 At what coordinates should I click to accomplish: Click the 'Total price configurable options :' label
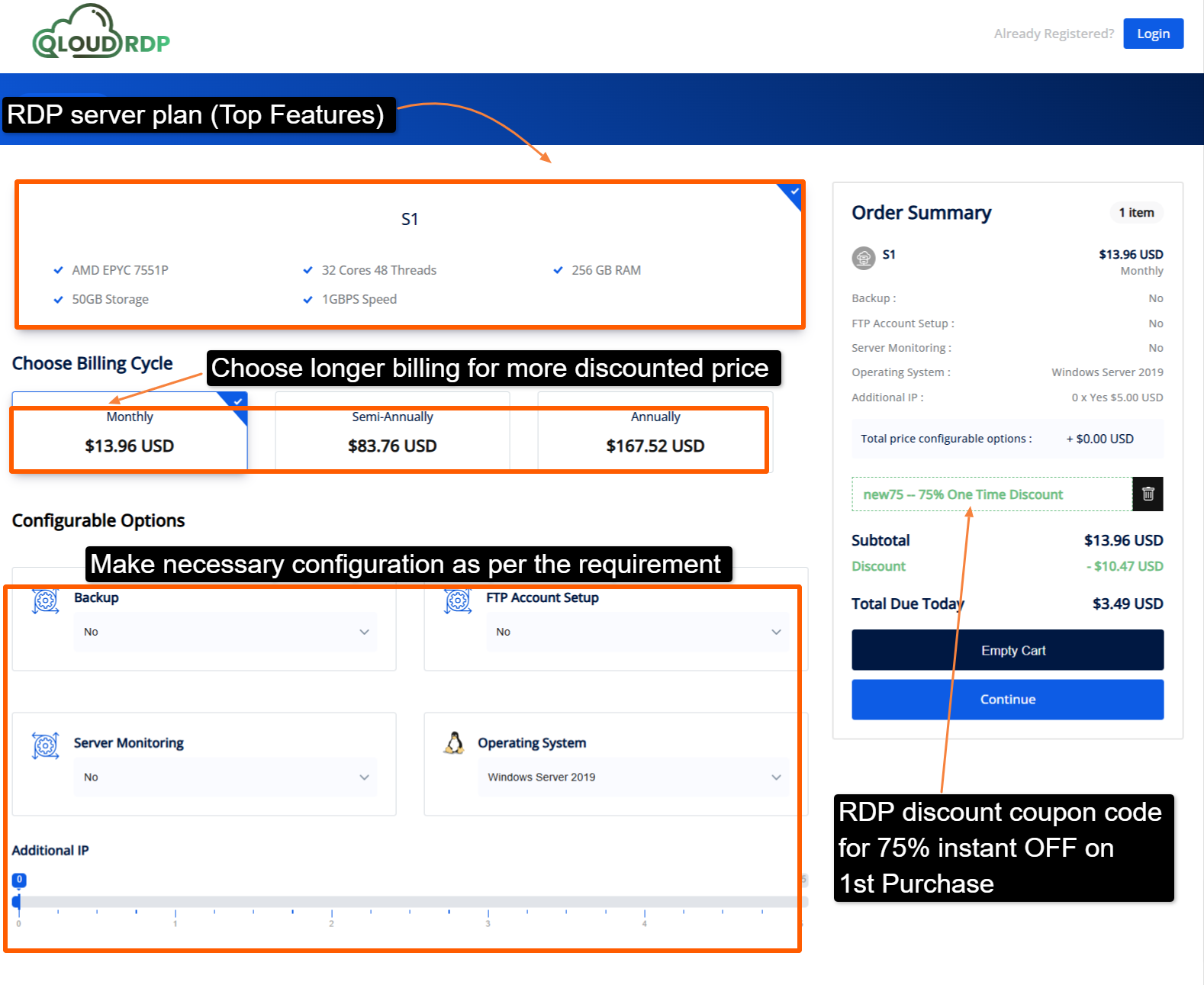[946, 439]
